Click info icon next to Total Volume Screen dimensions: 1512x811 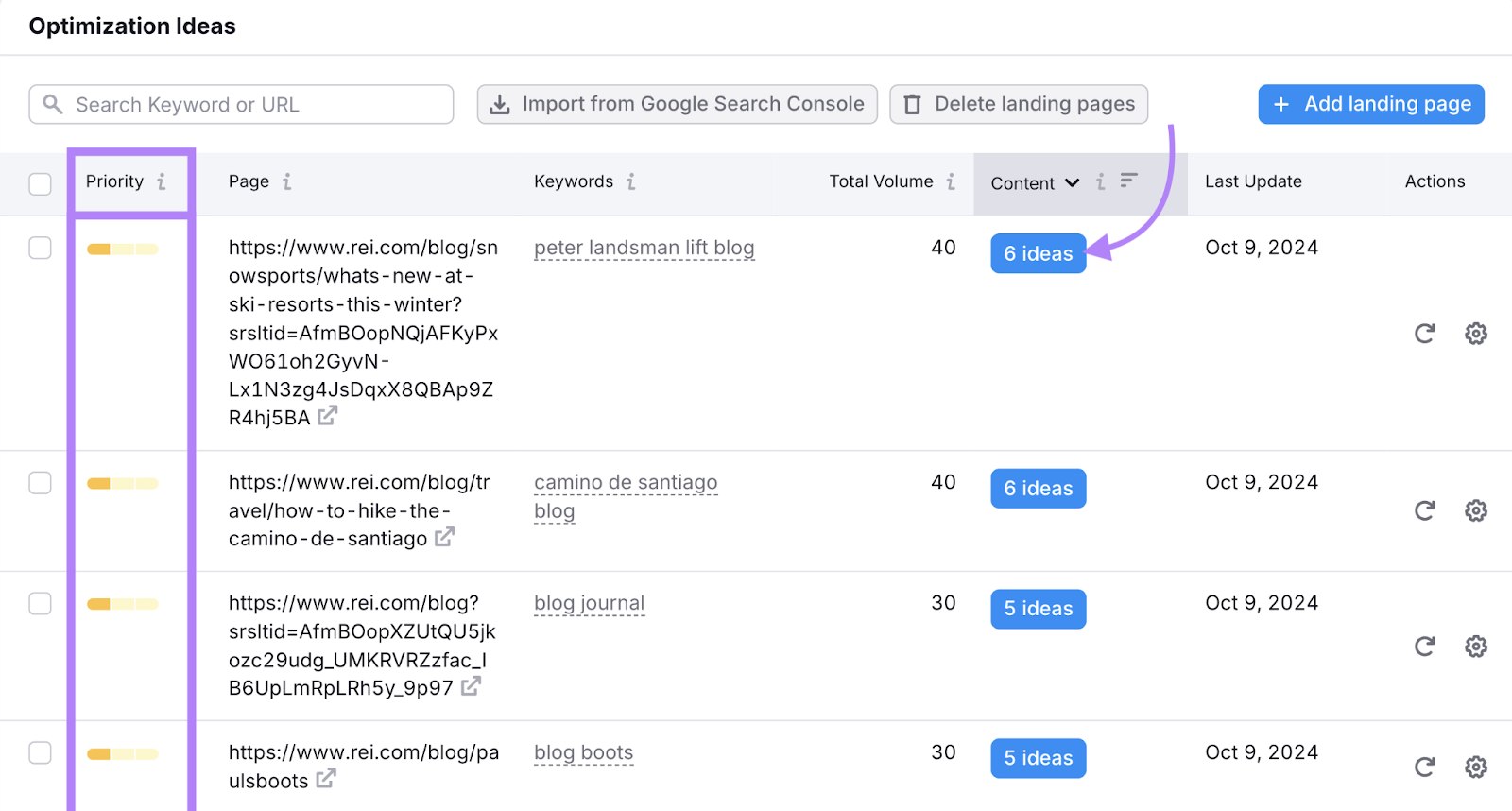951,181
